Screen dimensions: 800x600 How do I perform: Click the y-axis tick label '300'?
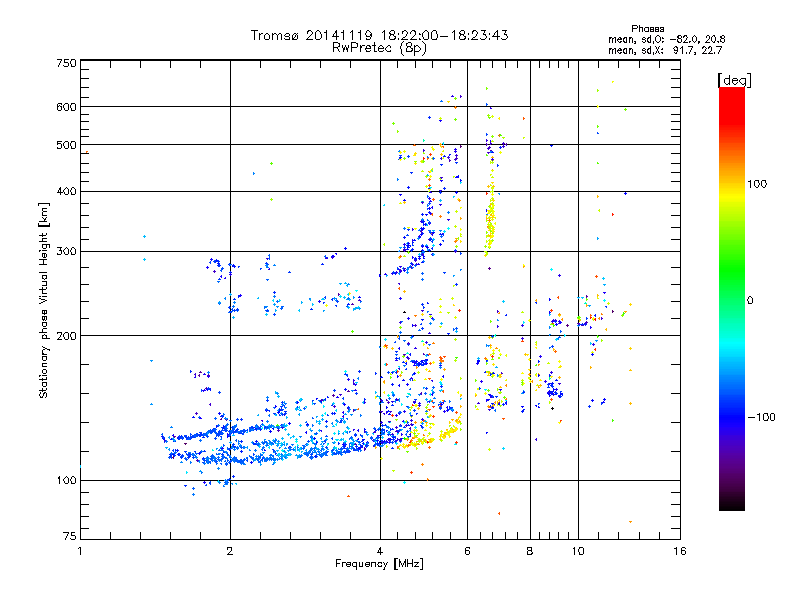[x=66, y=251]
